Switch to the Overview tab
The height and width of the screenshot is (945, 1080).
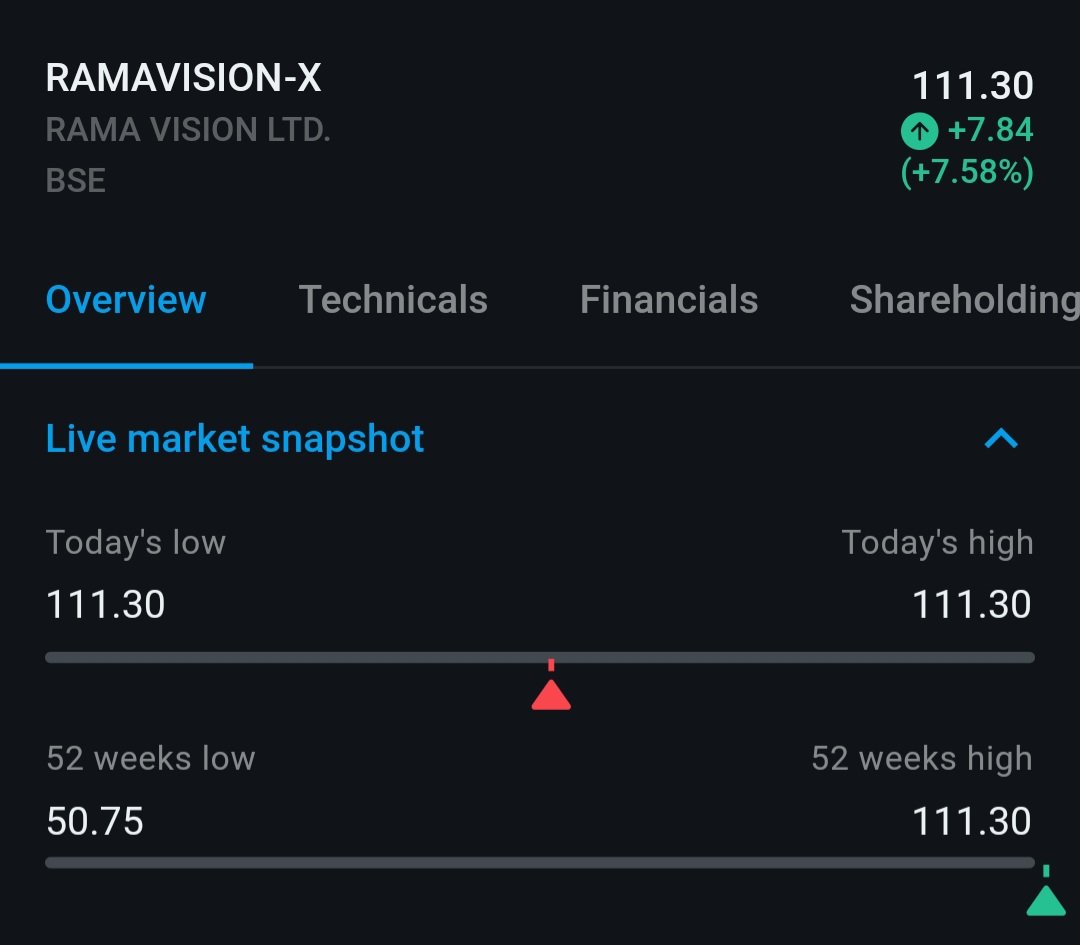point(125,300)
